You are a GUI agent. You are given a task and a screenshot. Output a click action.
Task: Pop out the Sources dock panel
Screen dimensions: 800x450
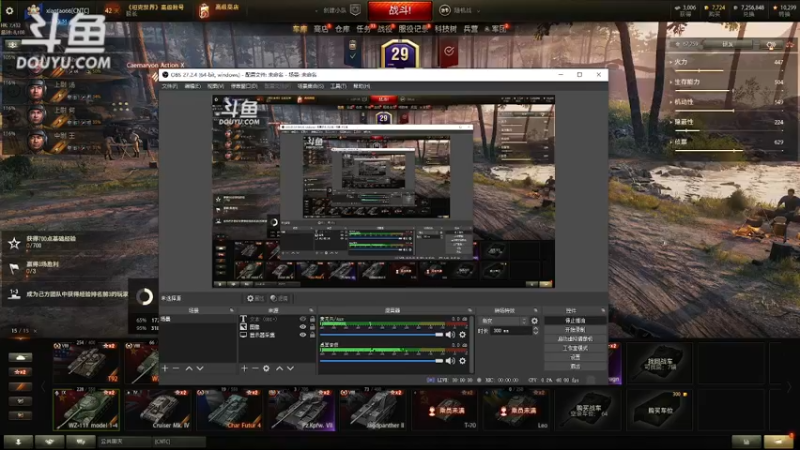[311, 311]
